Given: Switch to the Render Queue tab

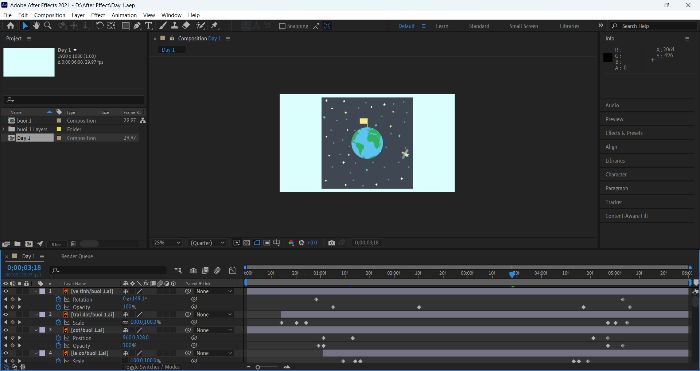Looking at the screenshot, I should pos(77,256).
